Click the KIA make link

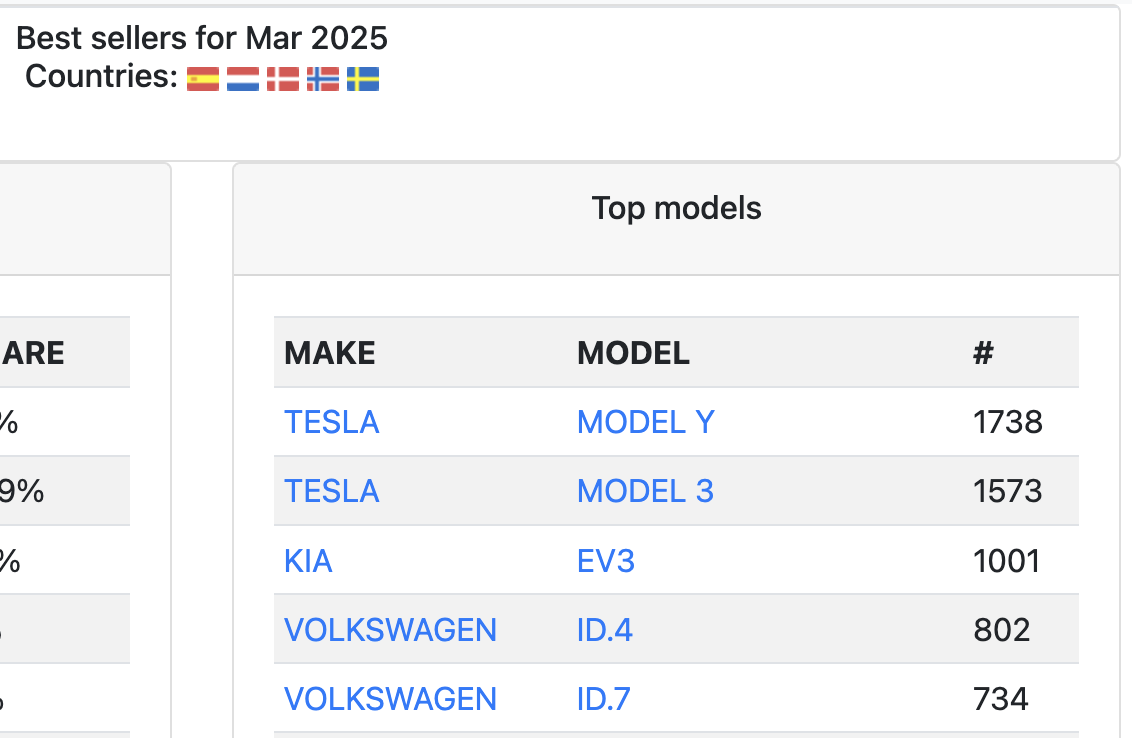[307, 561]
